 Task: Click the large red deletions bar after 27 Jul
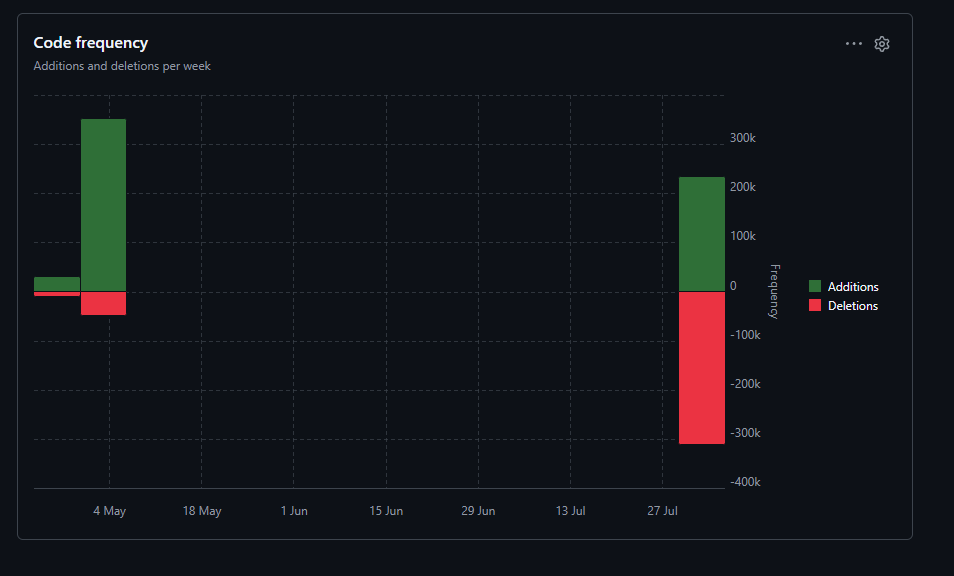coord(702,368)
